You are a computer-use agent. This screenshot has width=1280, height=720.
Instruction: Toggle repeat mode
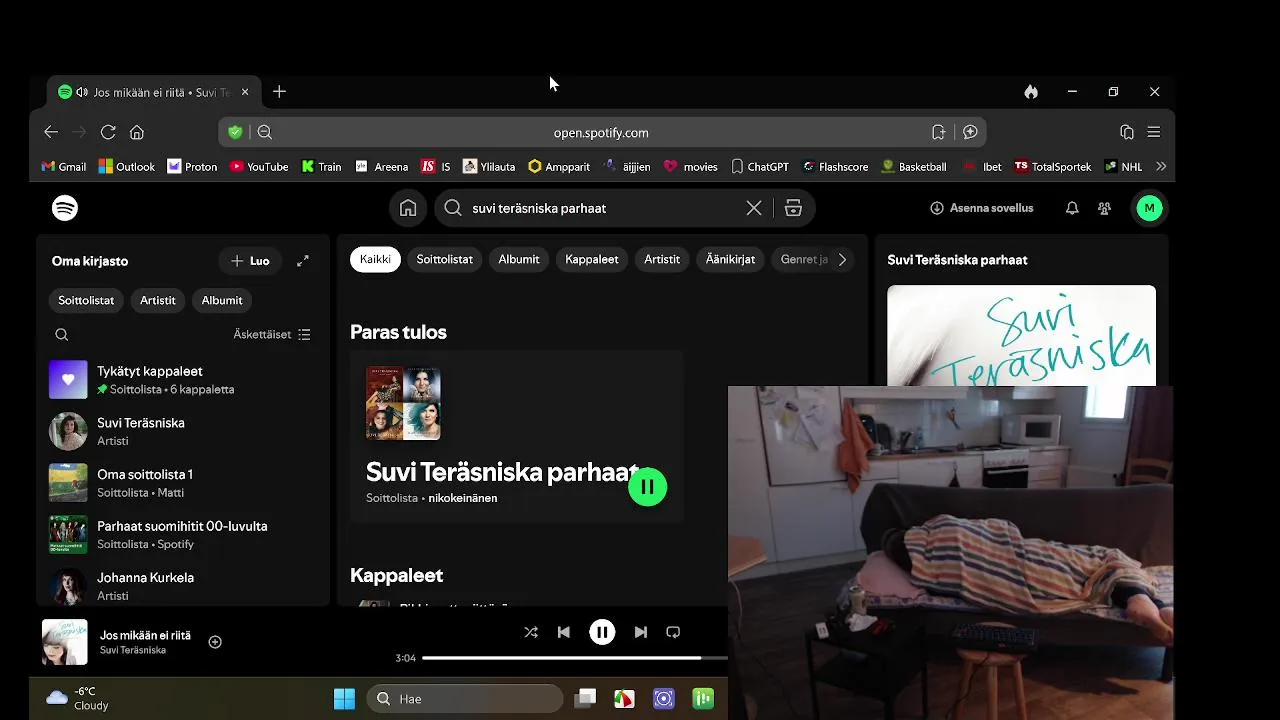(673, 632)
